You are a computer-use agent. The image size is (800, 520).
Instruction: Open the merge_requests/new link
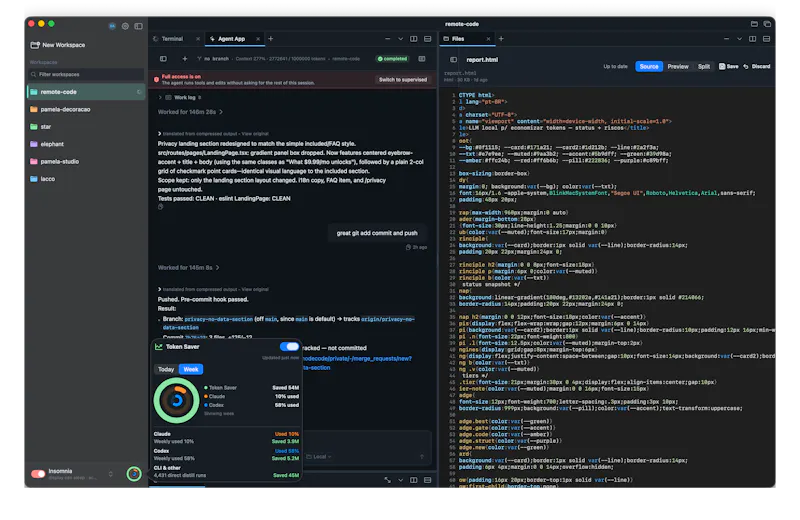click(x=357, y=359)
